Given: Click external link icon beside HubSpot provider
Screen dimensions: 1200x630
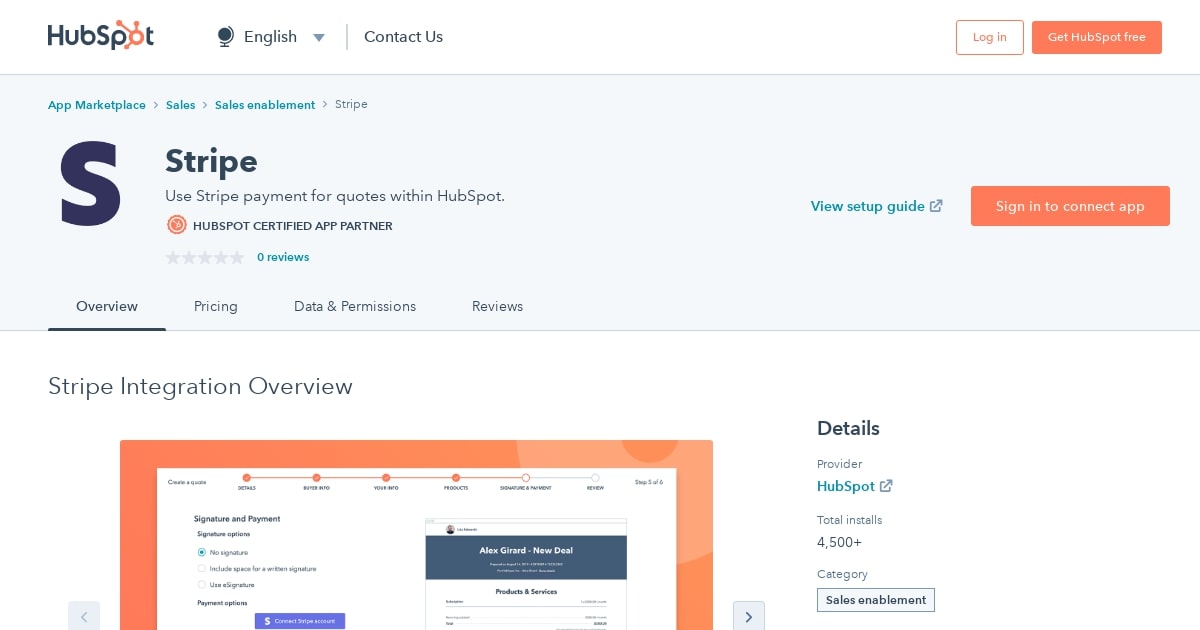Looking at the screenshot, I should (x=886, y=486).
